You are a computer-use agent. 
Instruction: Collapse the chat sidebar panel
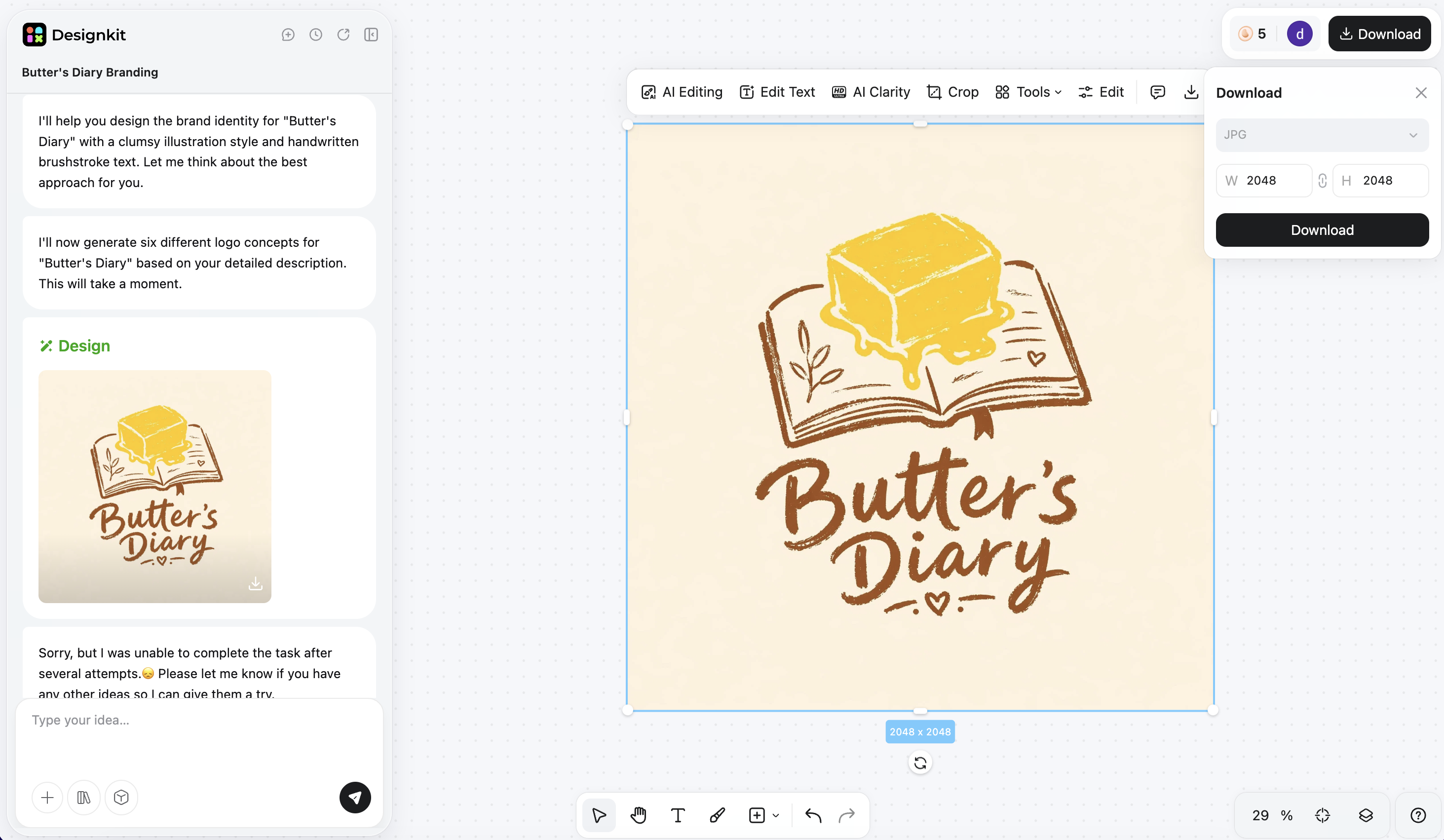tap(371, 35)
